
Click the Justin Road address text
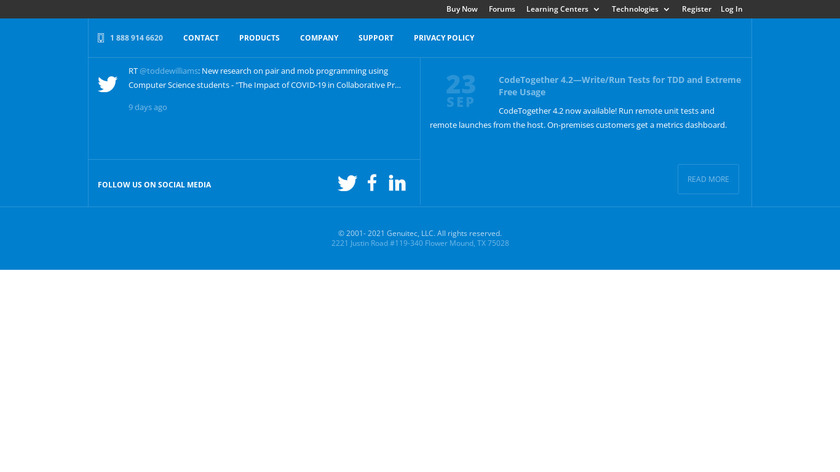point(420,243)
